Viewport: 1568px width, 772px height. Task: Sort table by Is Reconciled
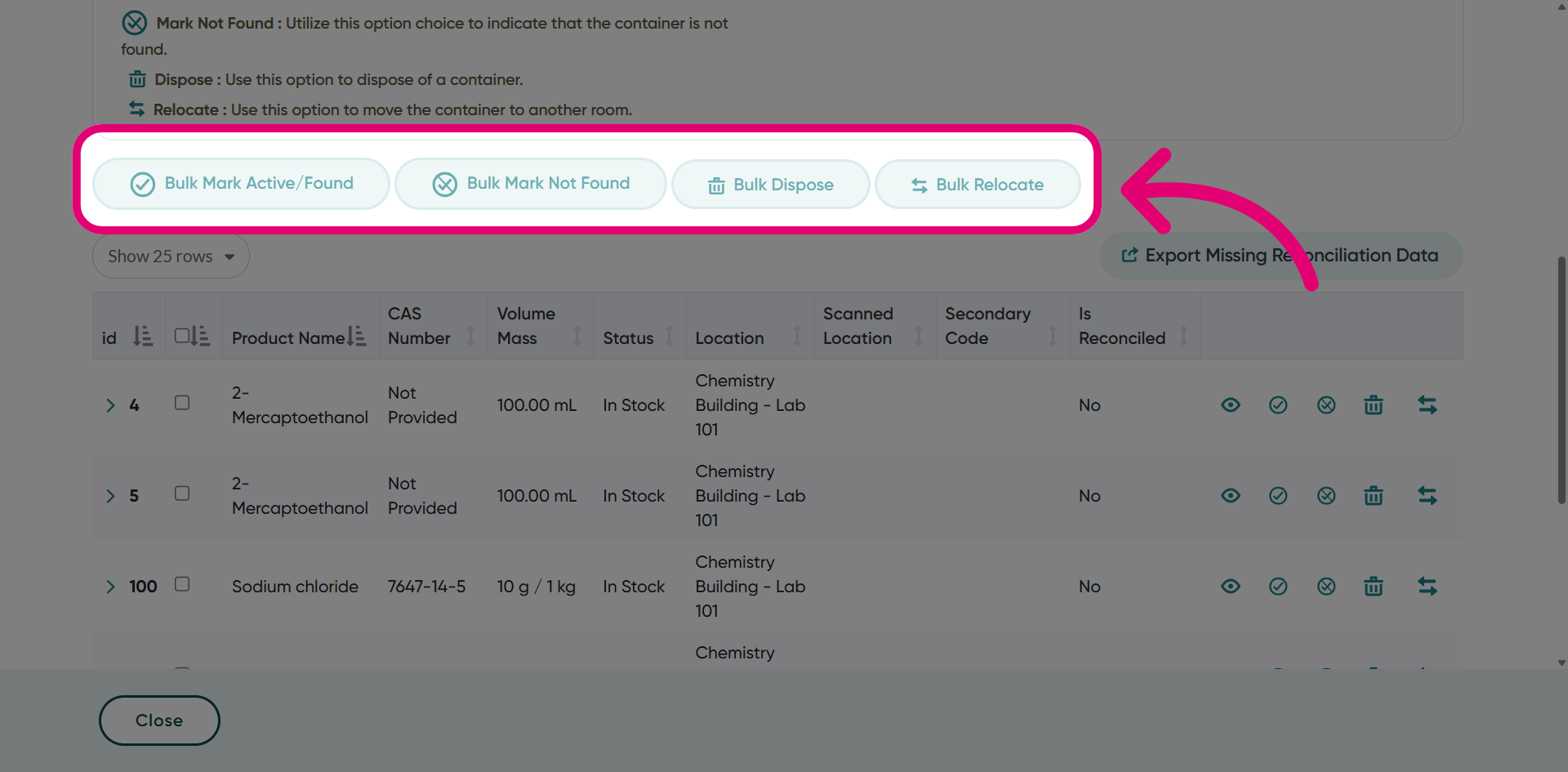[x=1183, y=336]
